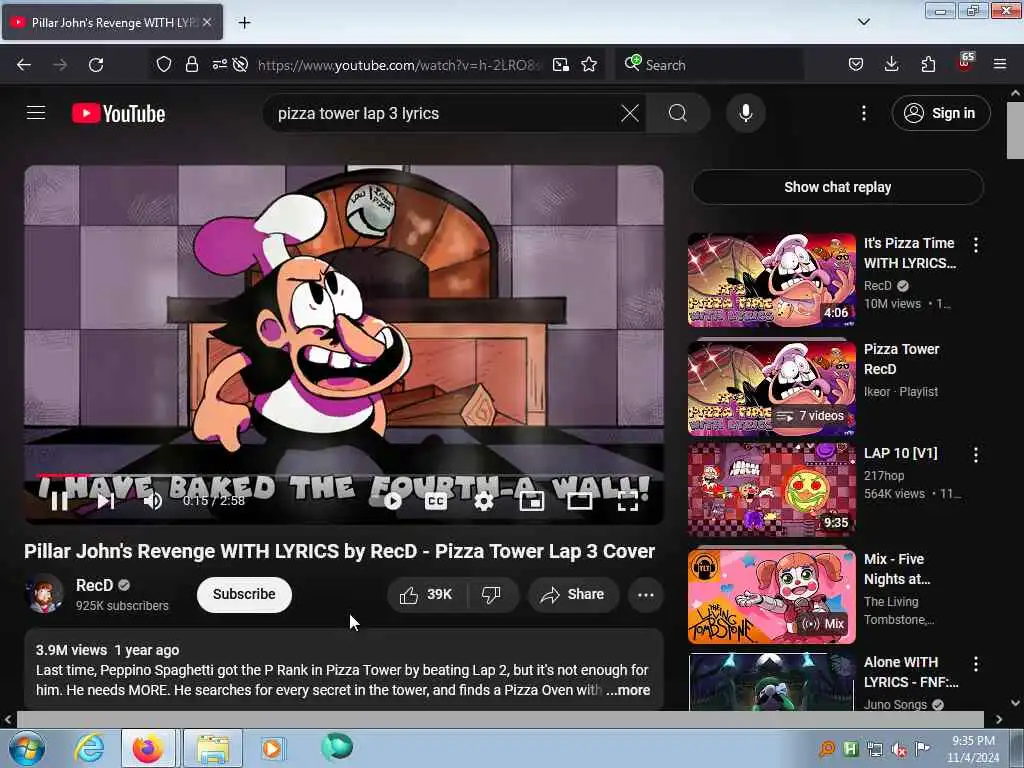Open Alone WITH LYRICS video title

coord(911,671)
